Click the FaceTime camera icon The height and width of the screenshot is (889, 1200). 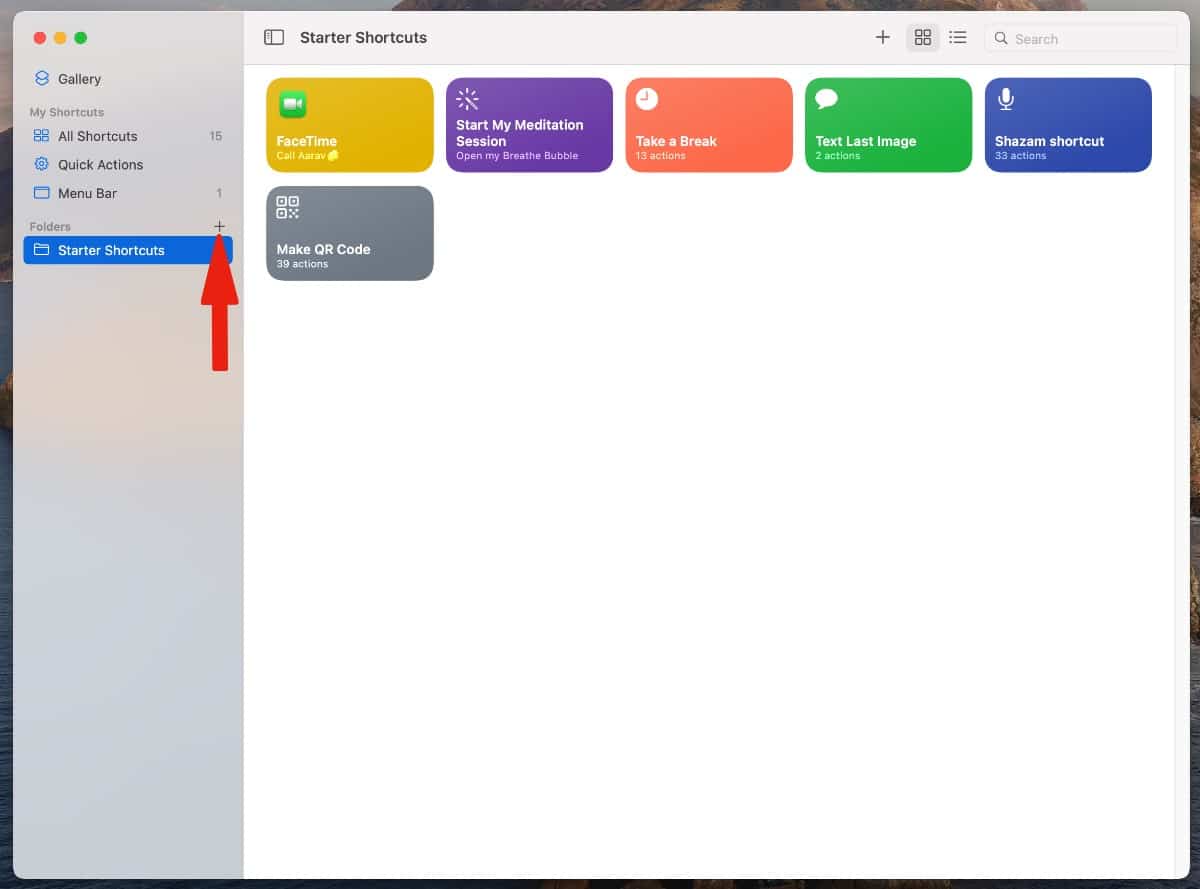[x=292, y=104]
